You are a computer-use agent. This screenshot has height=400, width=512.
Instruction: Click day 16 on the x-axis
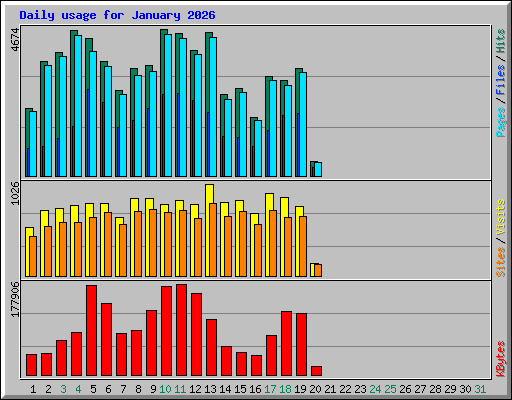(255, 389)
